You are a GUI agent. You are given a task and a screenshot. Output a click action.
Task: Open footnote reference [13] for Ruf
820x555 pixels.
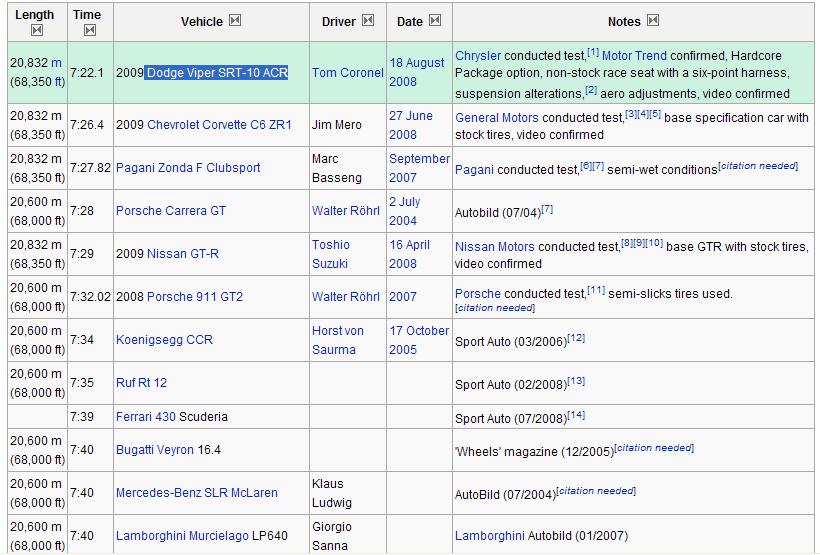[576, 381]
